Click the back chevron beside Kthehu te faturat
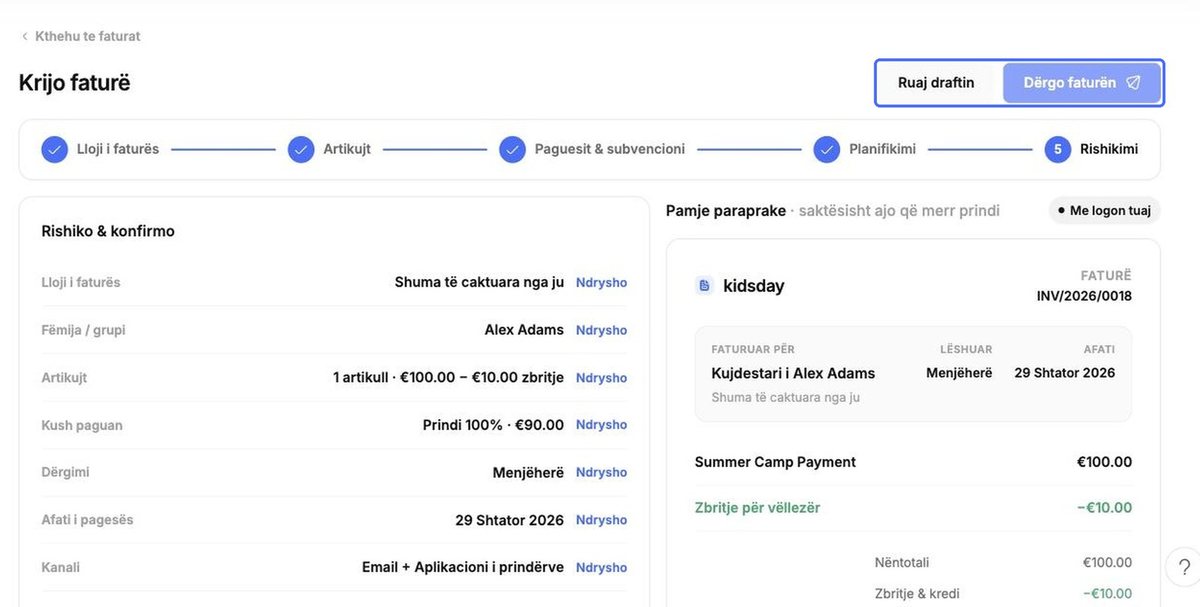Screen dimensions: 1200x607 tap(24, 36)
